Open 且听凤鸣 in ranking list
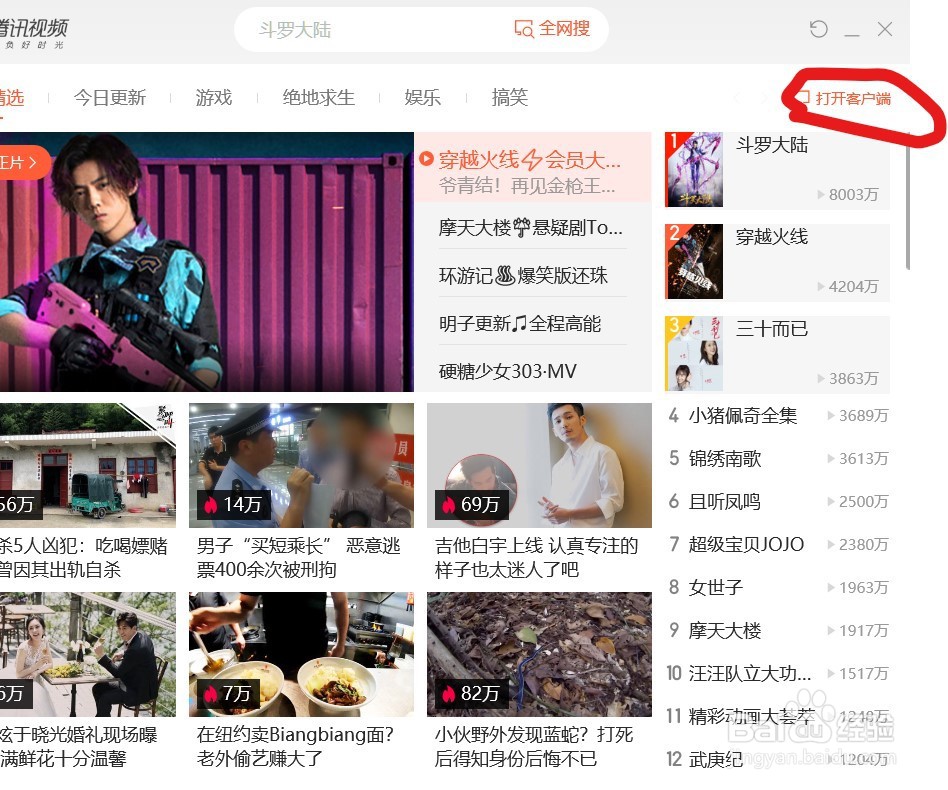Image resolution: width=948 pixels, height=790 pixels. tap(724, 502)
